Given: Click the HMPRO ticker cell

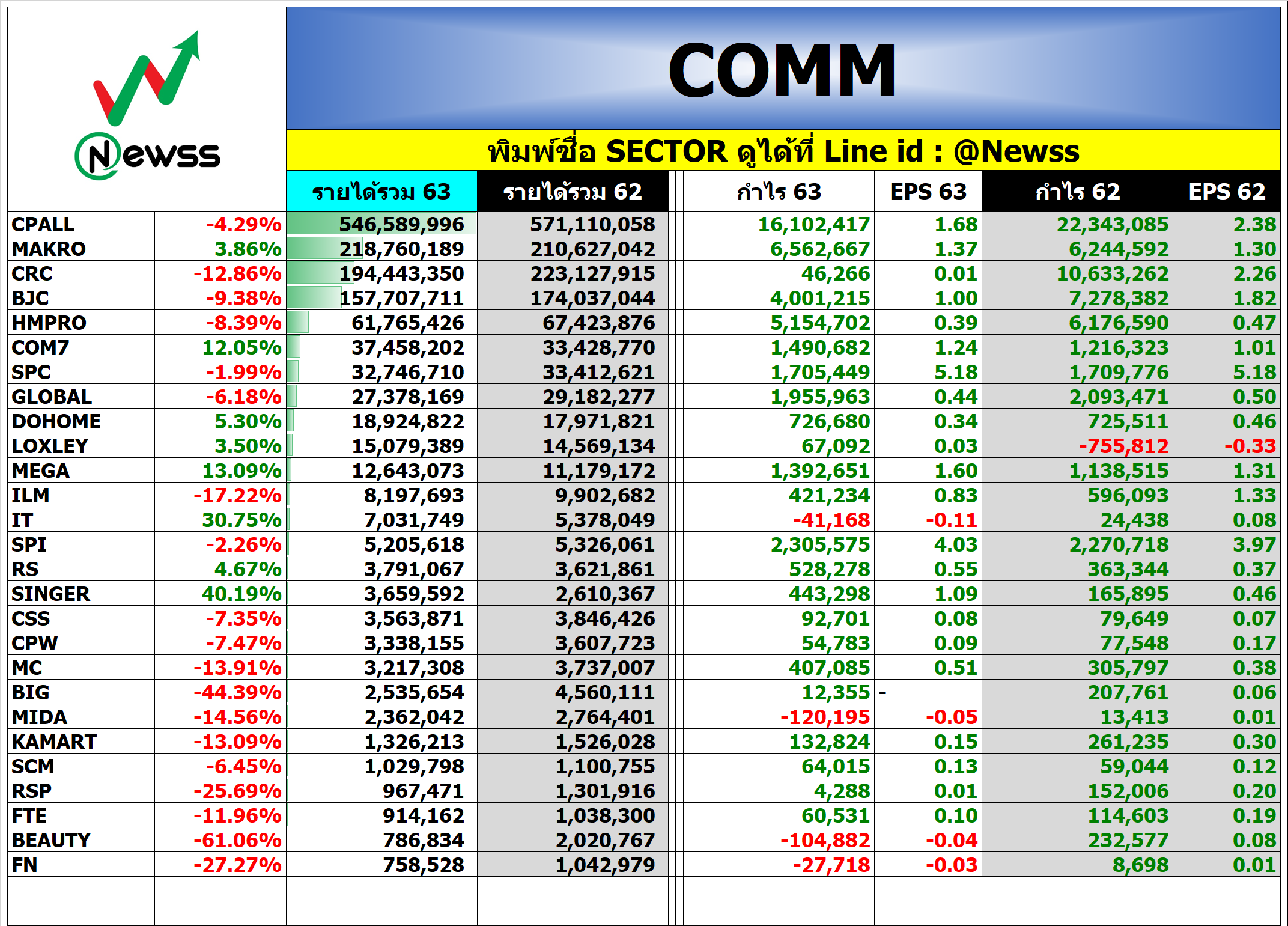Looking at the screenshot, I should point(81,323).
